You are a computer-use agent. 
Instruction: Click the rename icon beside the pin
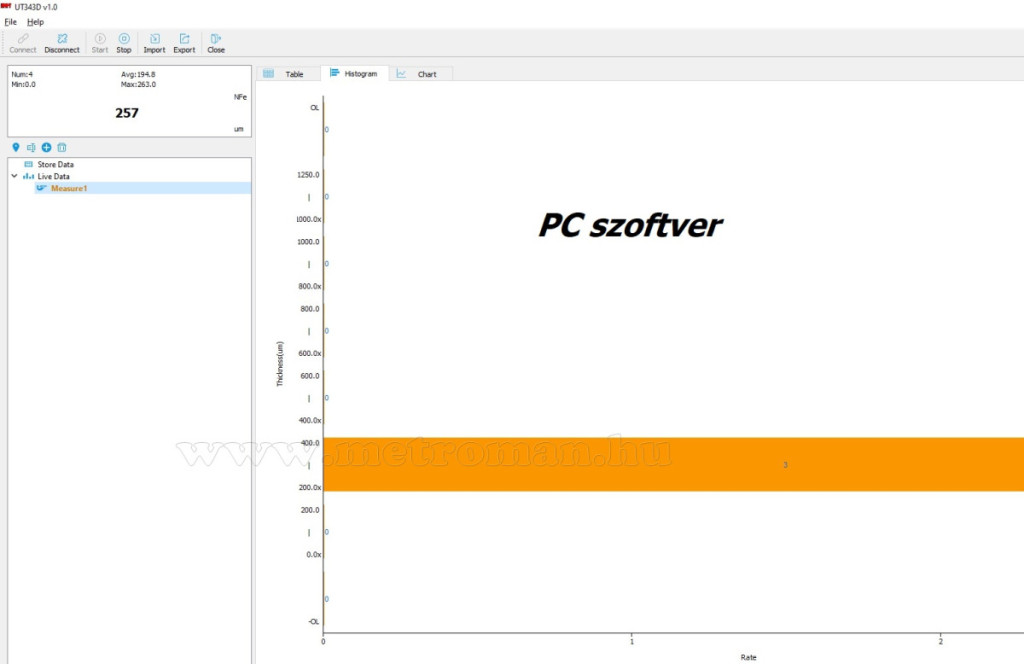[31, 147]
